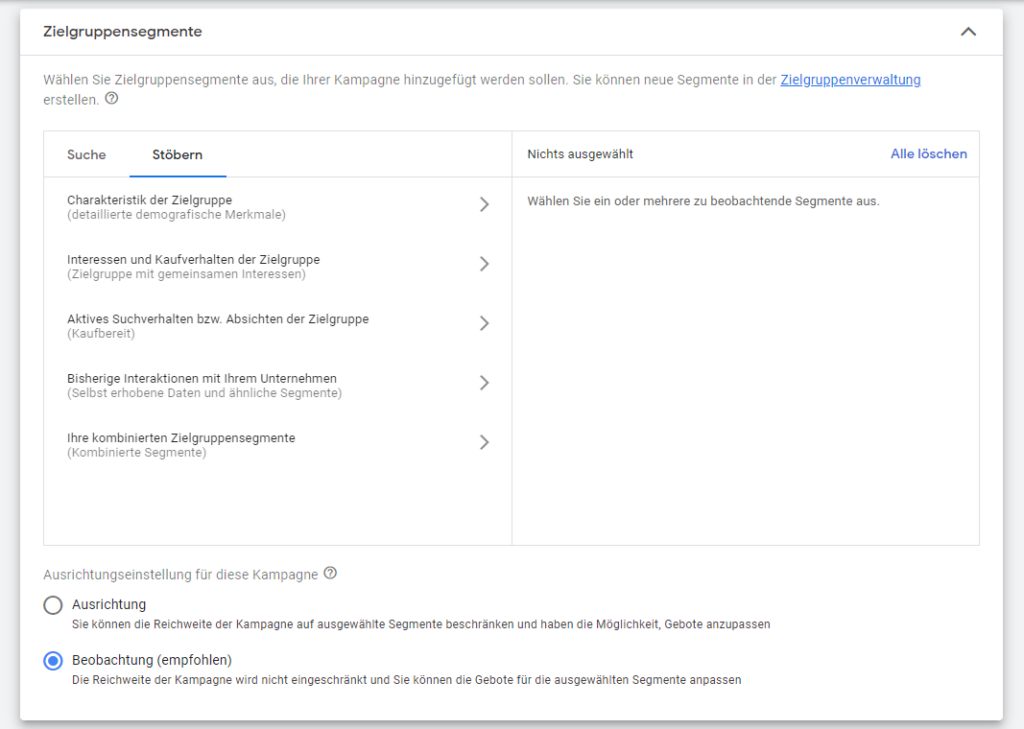The width and height of the screenshot is (1024, 729).
Task: Expand "Aktives Suchverhalten bzw. Absichten der Zielgruppe"
Action: point(484,323)
